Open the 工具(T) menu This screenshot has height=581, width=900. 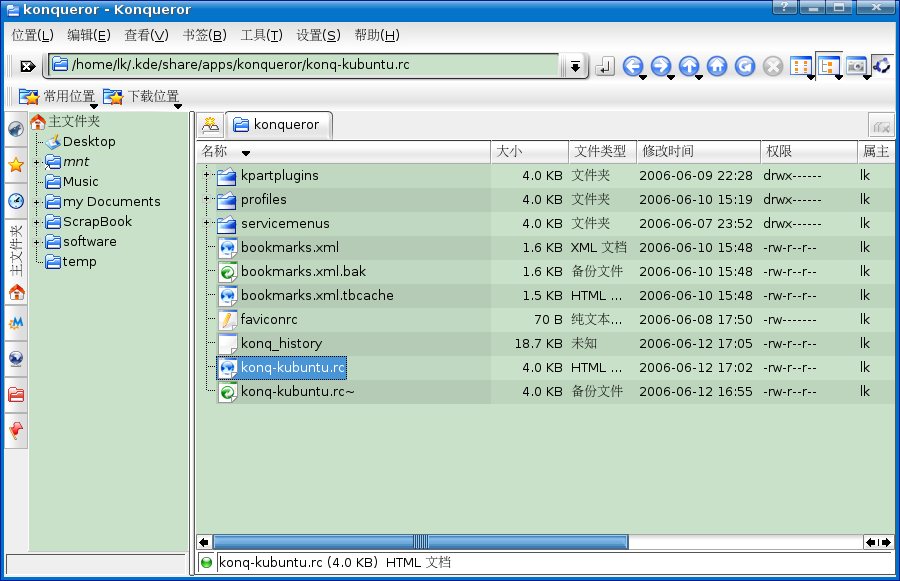tap(261, 36)
